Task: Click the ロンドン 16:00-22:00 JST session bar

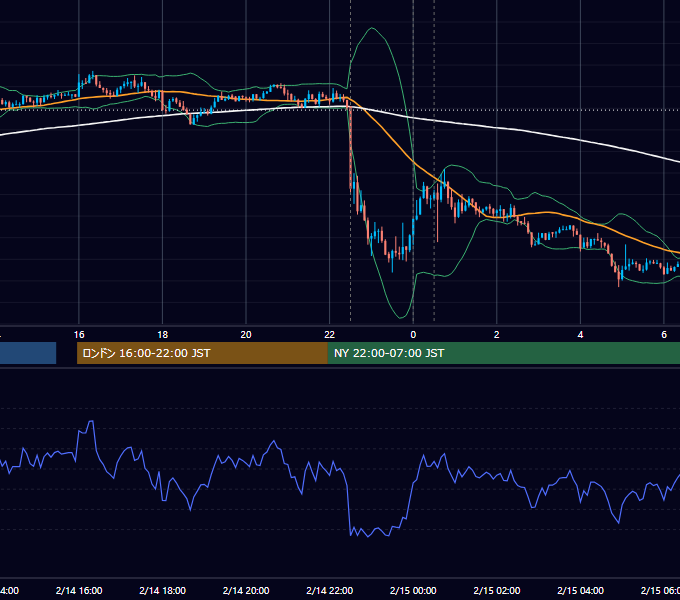Action: pyautogui.click(x=202, y=353)
